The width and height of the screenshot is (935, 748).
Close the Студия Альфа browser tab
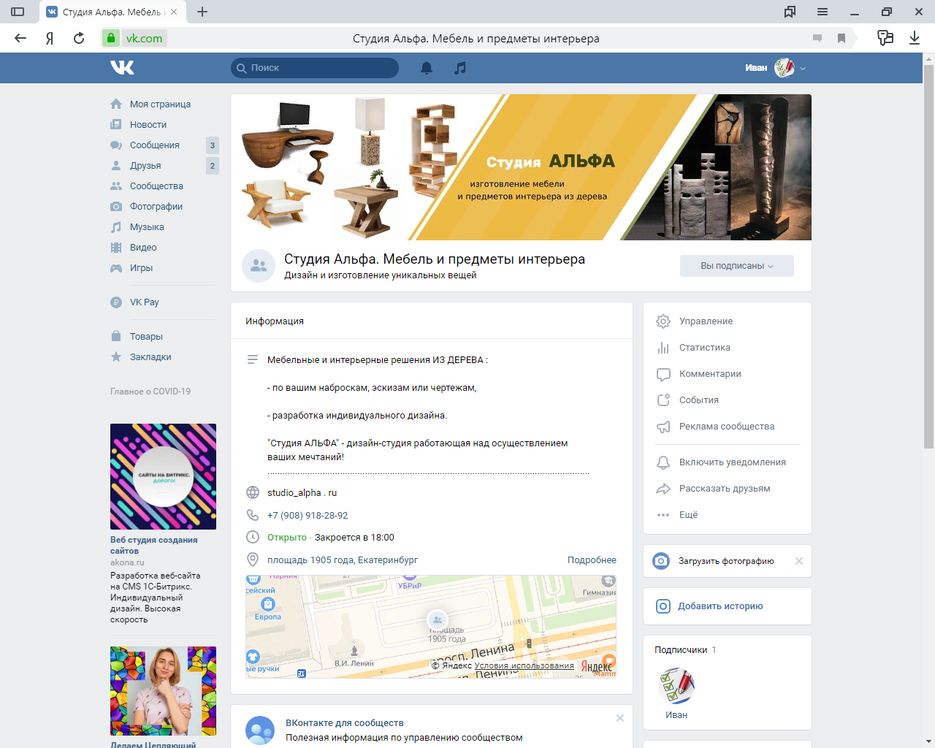174,11
